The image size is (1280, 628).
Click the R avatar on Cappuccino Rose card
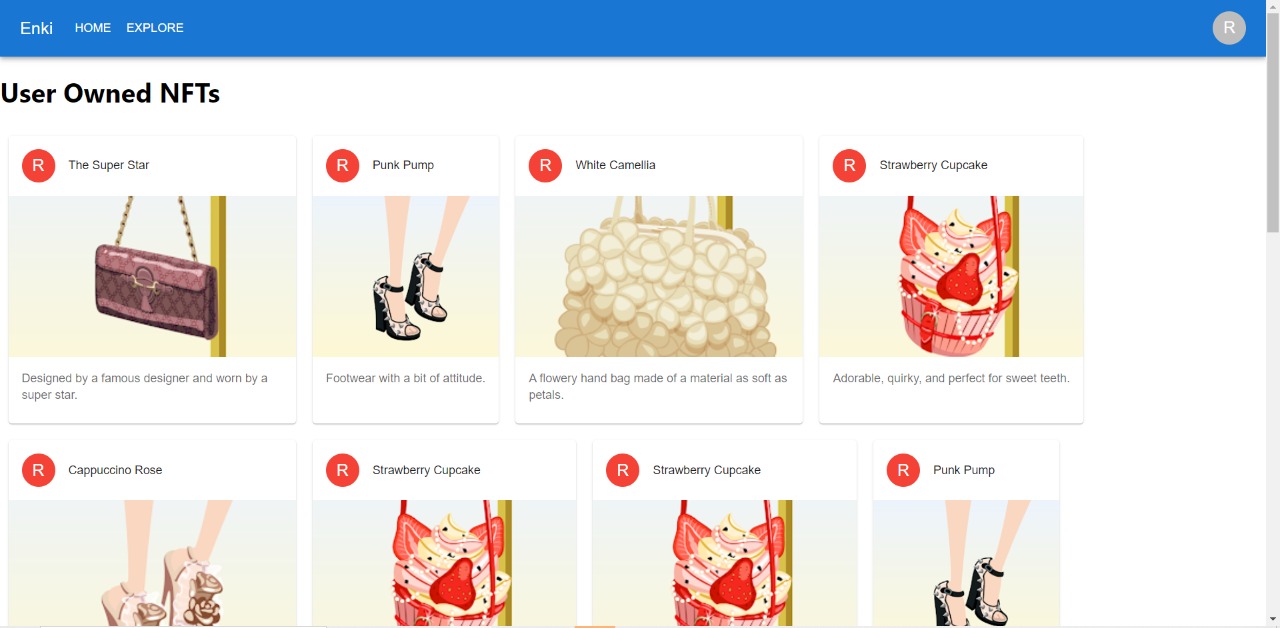[x=38, y=470]
